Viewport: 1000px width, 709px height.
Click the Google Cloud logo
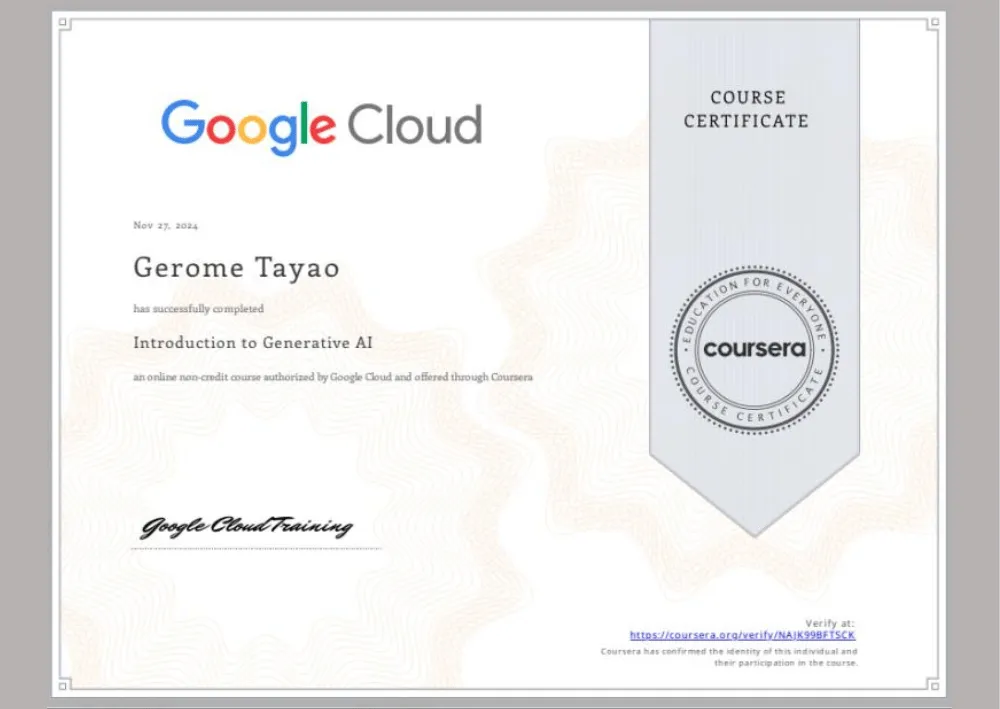point(321,126)
